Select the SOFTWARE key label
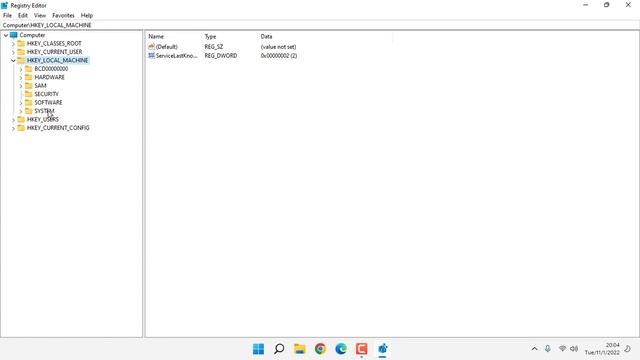Screen dimensions: 640x360 [49, 102]
